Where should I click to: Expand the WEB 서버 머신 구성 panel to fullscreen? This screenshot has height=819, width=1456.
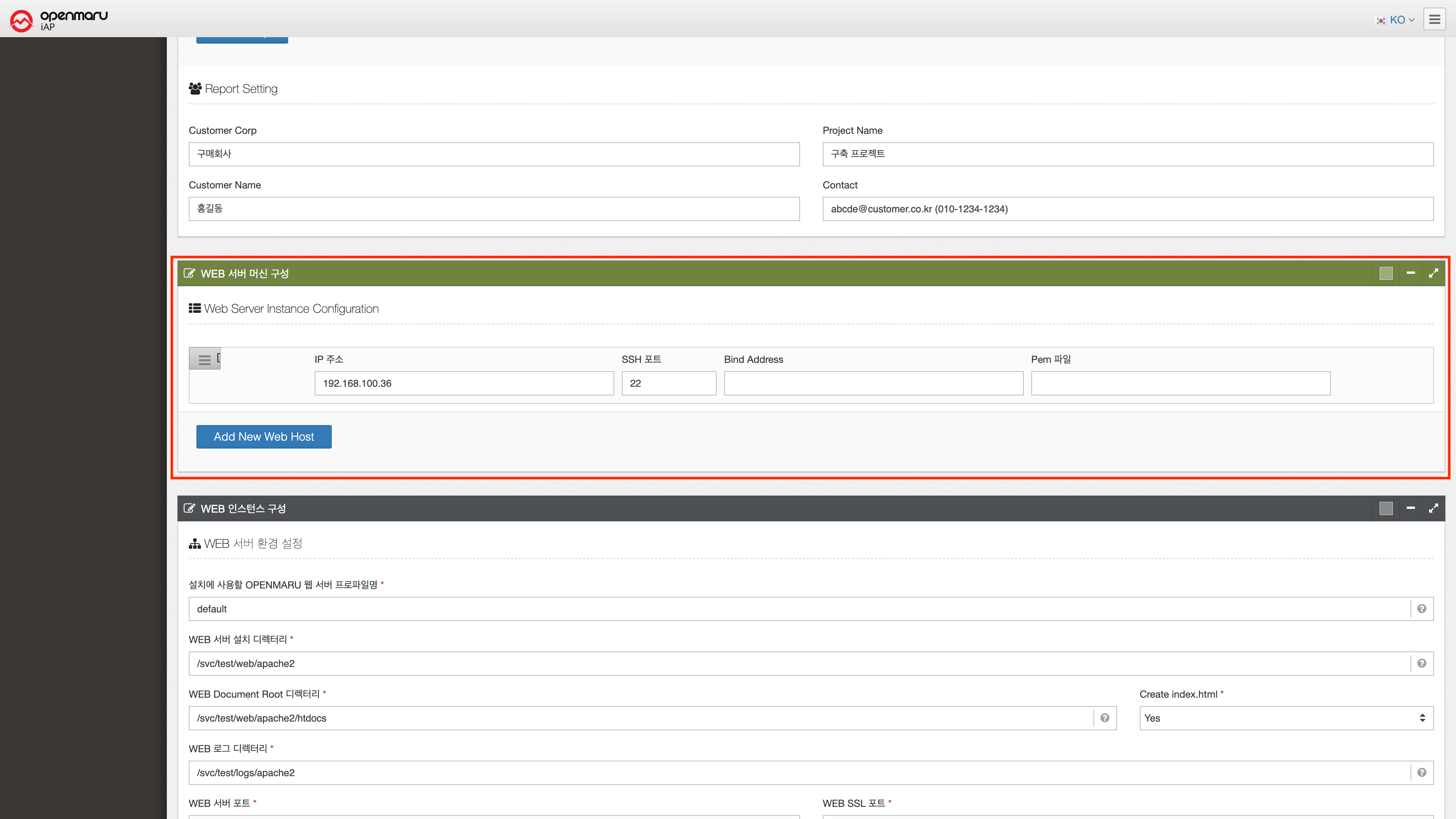pyautogui.click(x=1433, y=273)
